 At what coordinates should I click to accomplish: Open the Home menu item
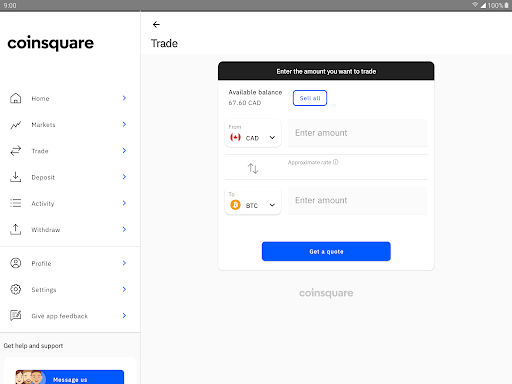(x=70, y=98)
